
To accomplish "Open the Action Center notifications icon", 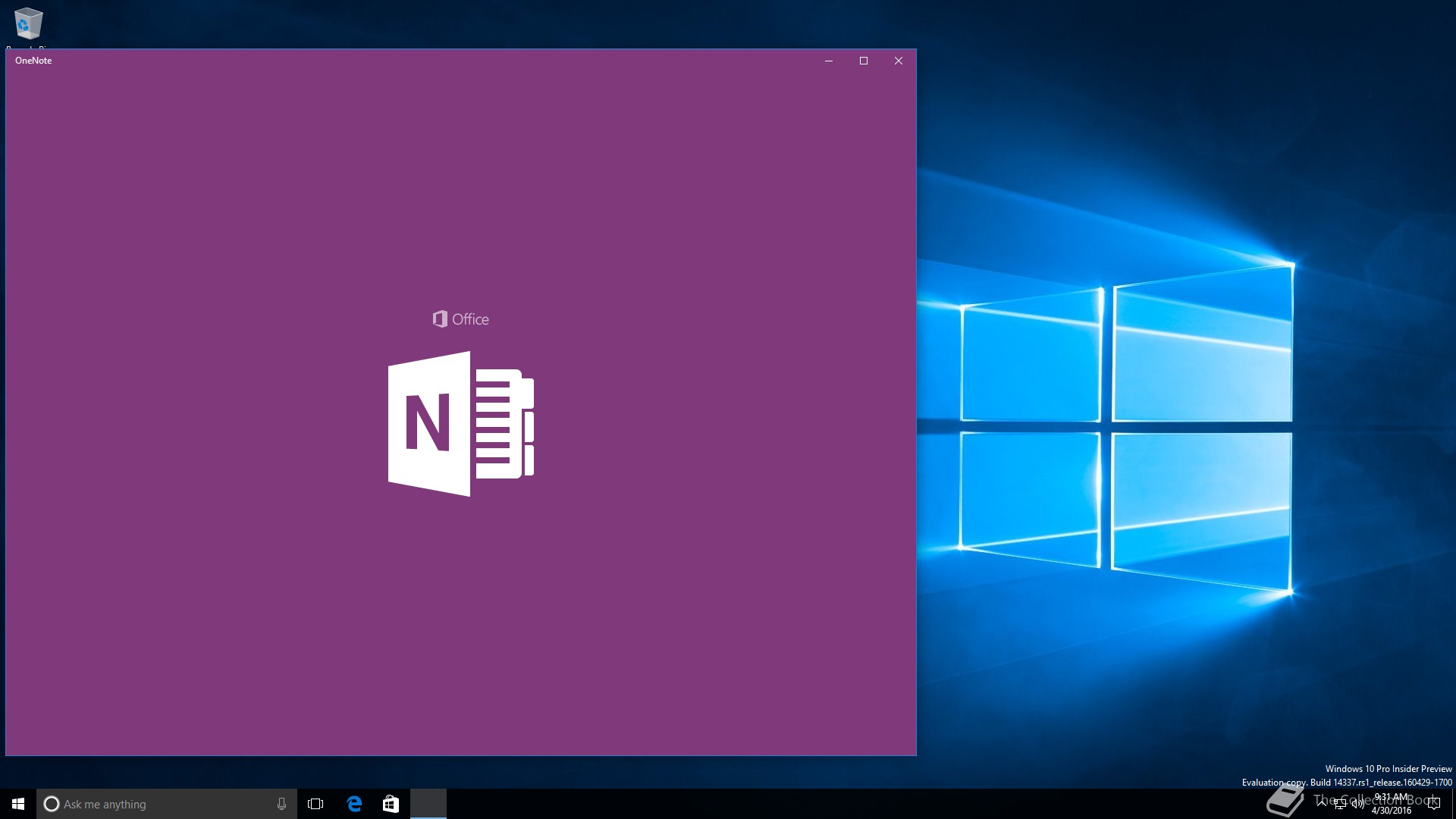I will point(1433,804).
